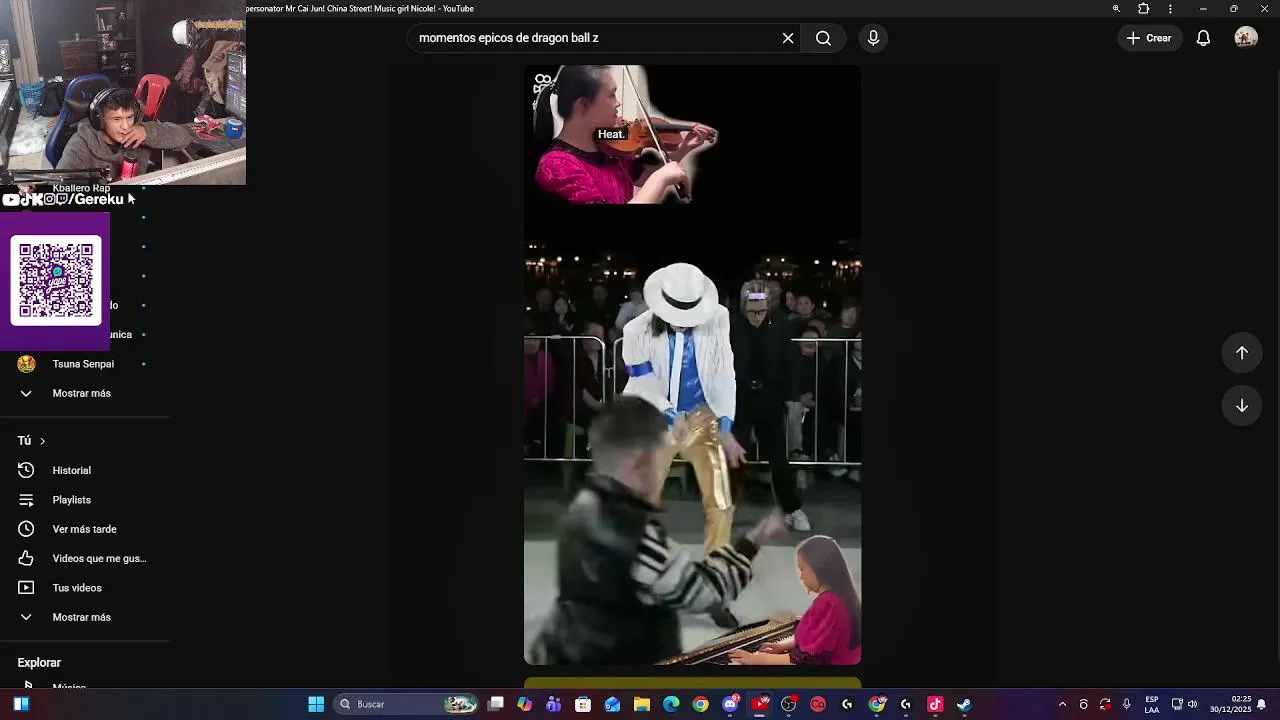
Task: Open the Tsuna Senpai subscription
Action: 82,364
